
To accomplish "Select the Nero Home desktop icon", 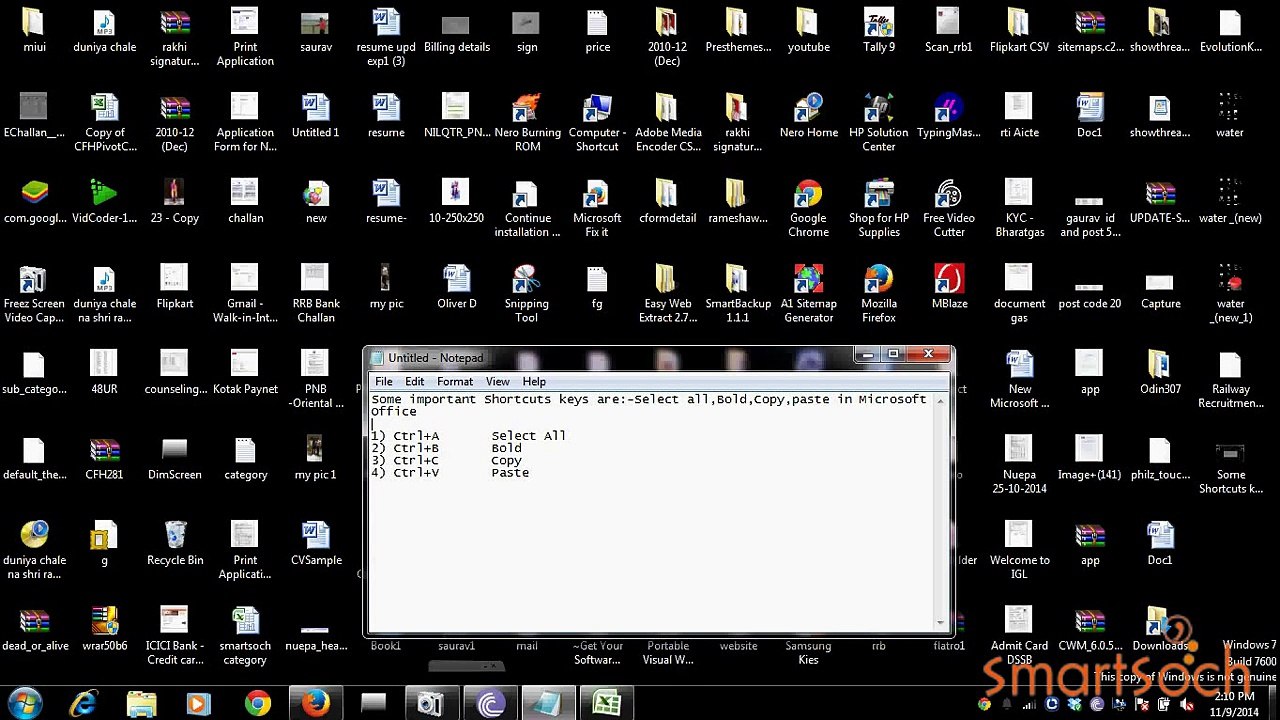I will click(808, 116).
